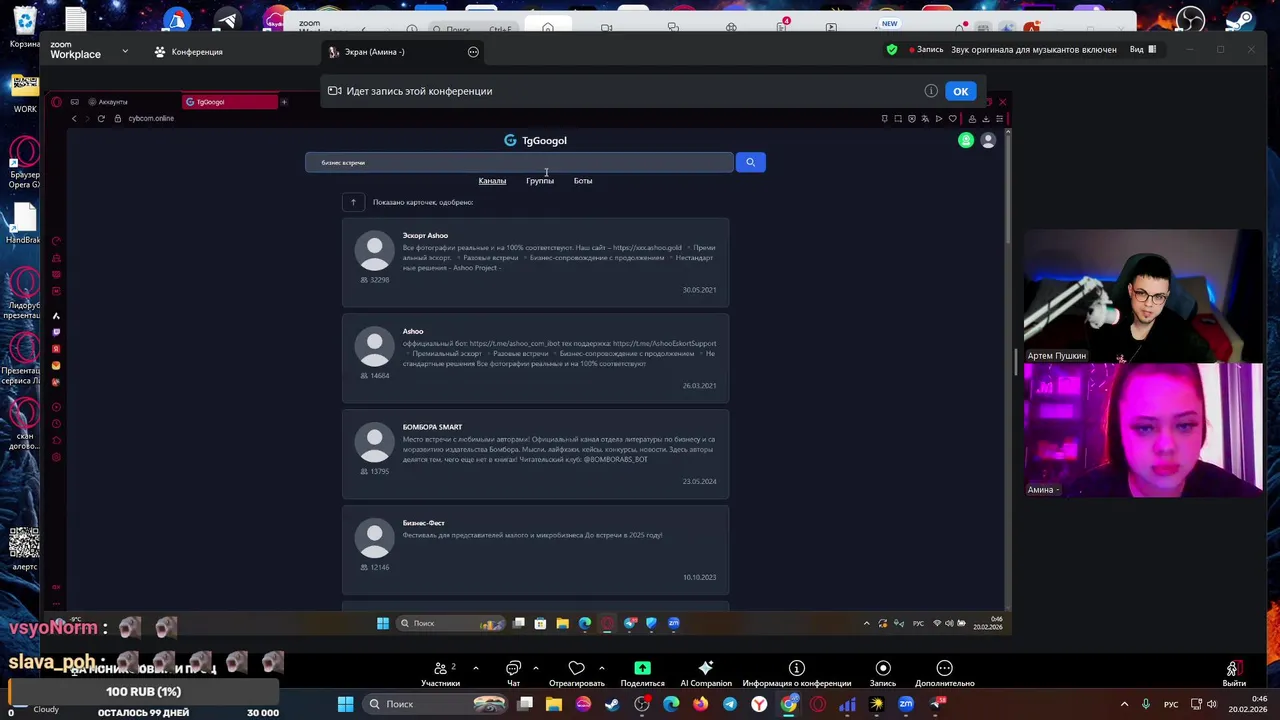Screen dimensions: 1280x720
Task: Select the HandBrake desktop icon
Action: [23, 224]
